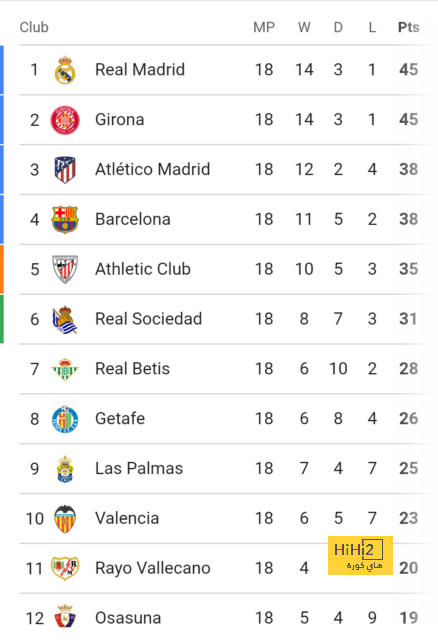Click the Barcelona club logo

[65, 220]
